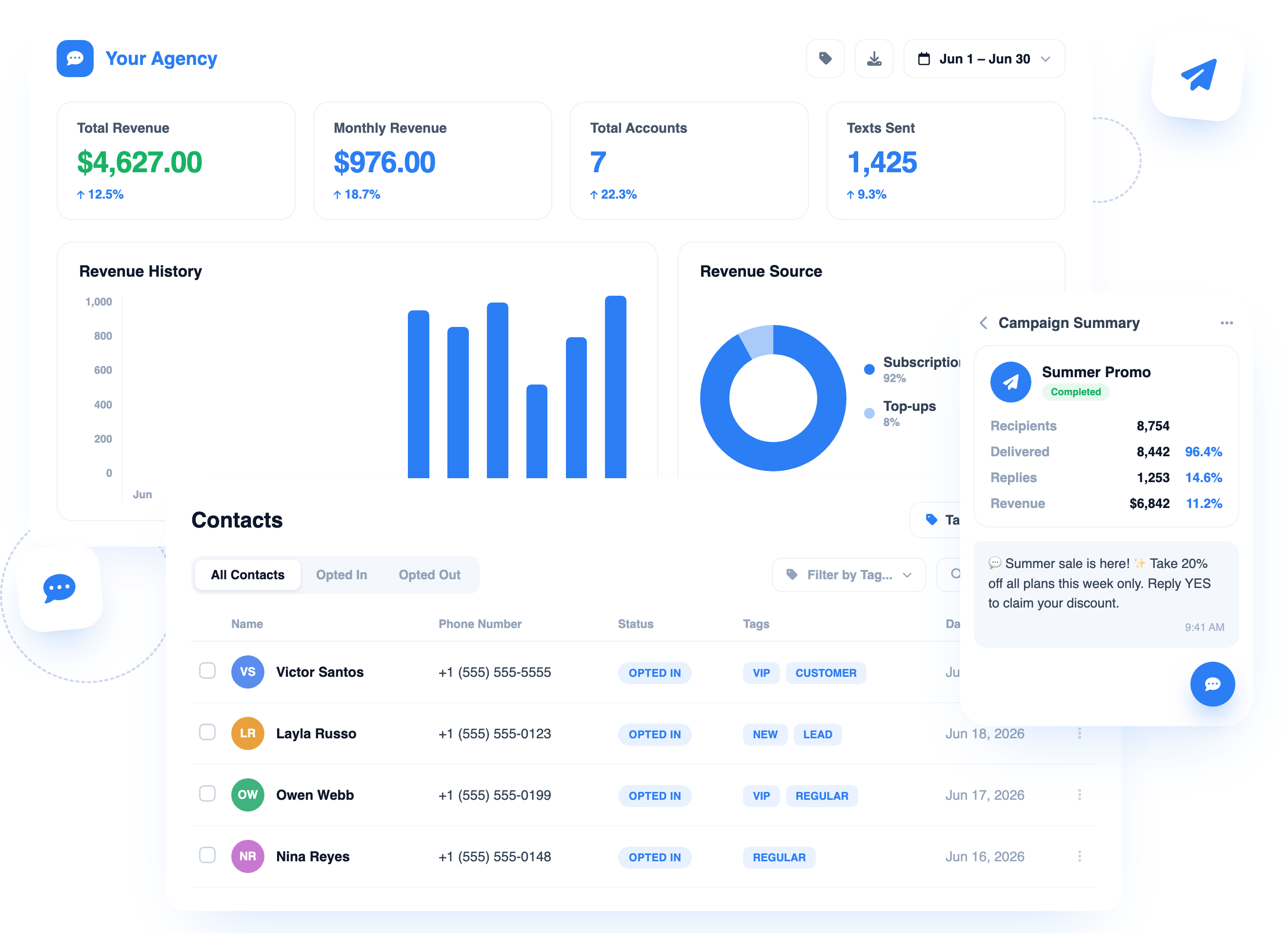Click the NEW tag on Layla Russo
This screenshot has width=1288, height=933.
point(765,734)
